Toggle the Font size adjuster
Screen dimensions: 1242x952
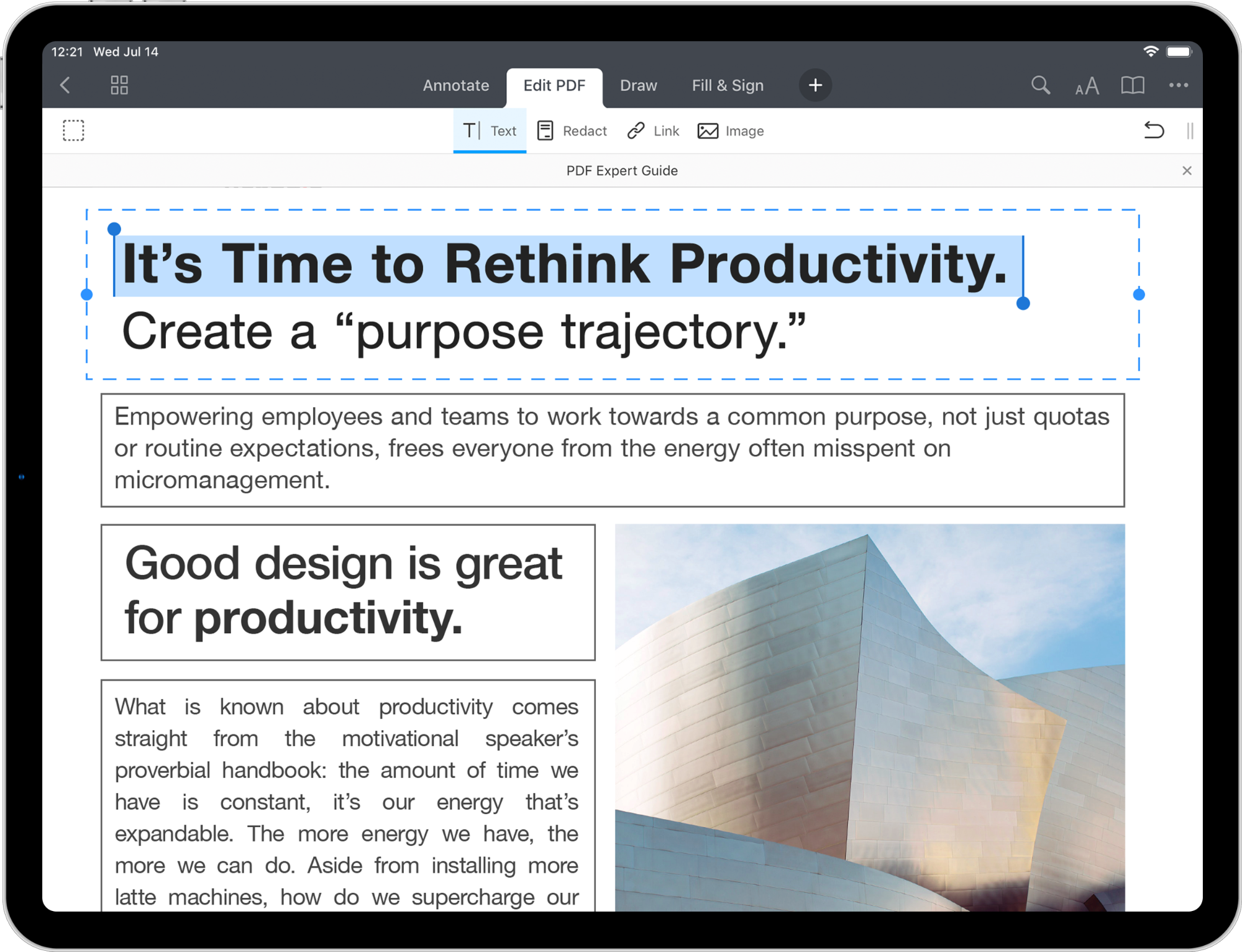pyautogui.click(x=1088, y=85)
